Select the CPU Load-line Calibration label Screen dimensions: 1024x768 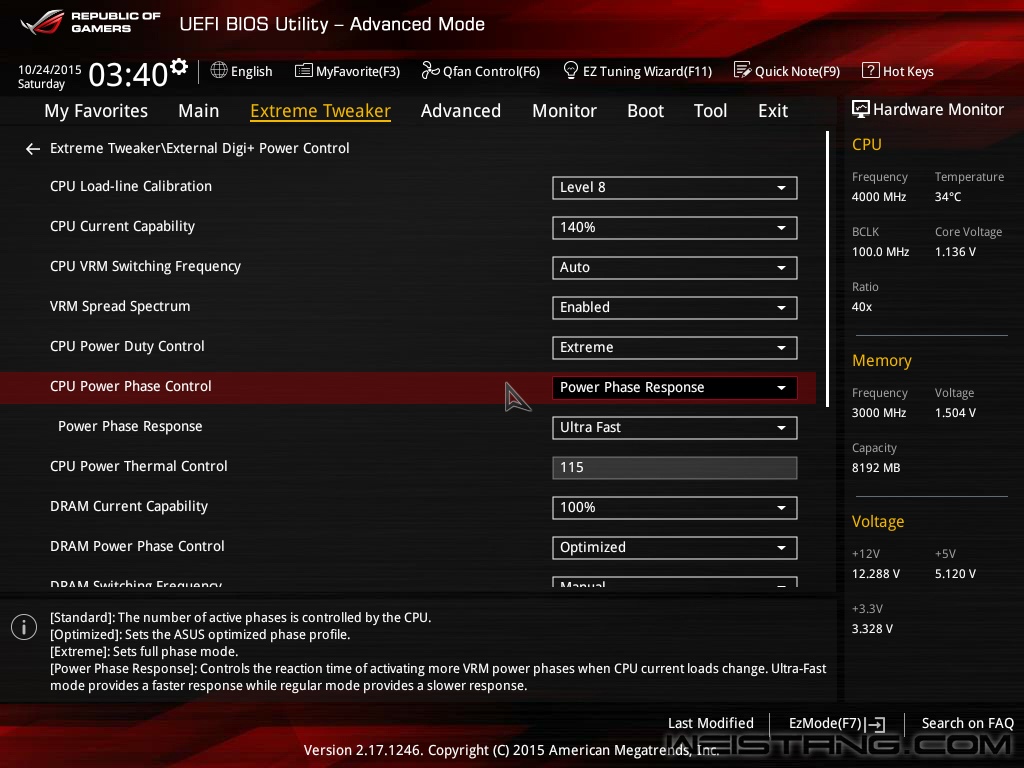131,186
